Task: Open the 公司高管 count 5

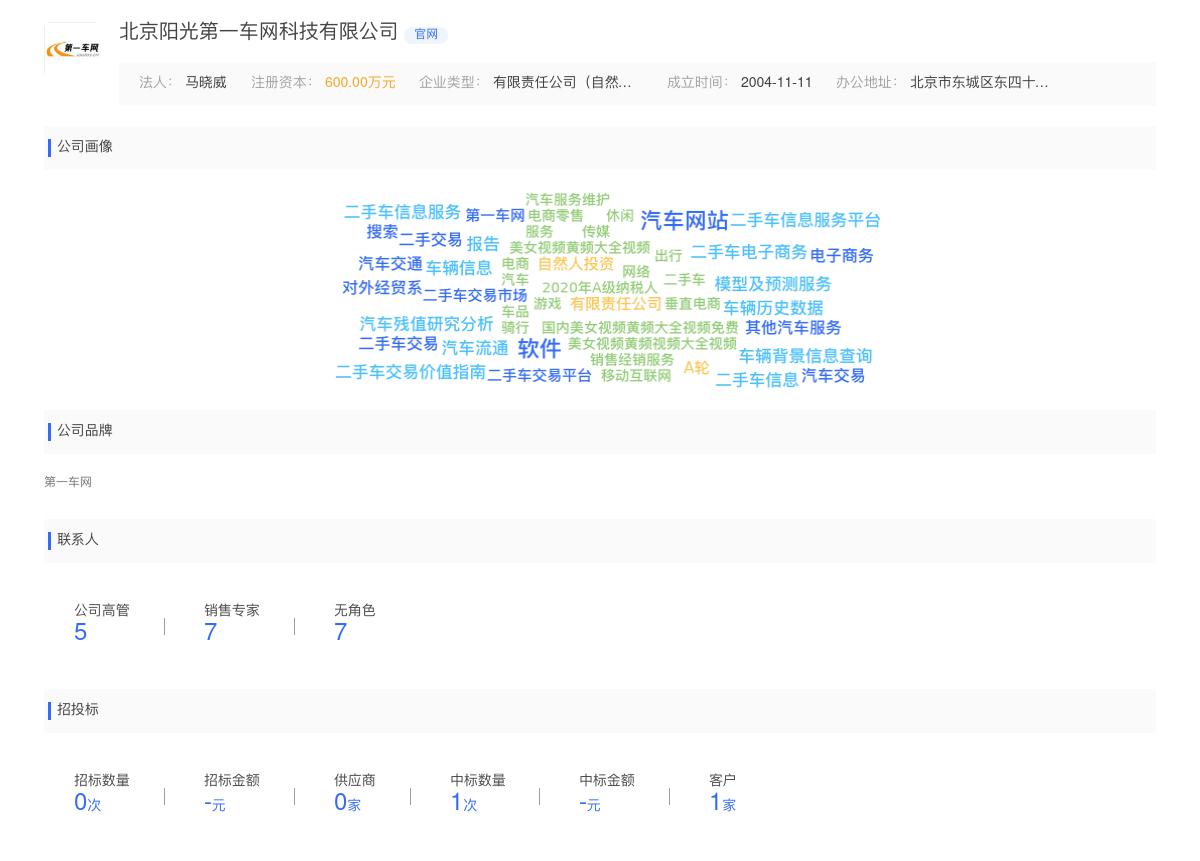Action: 81,632
